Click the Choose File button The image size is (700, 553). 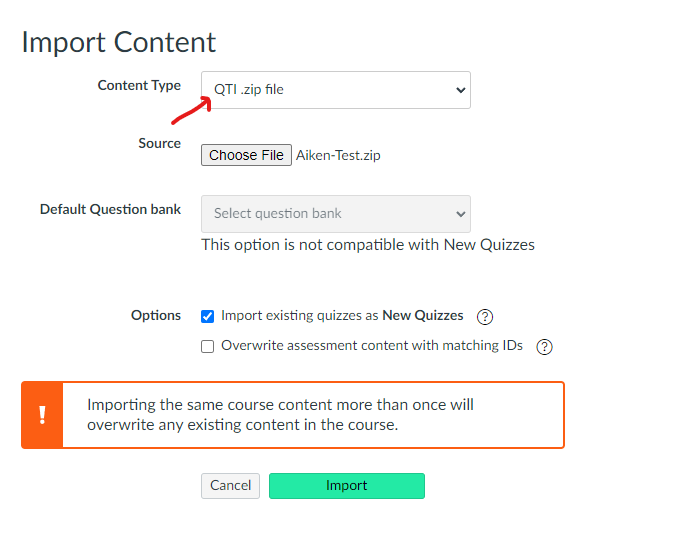click(x=246, y=155)
